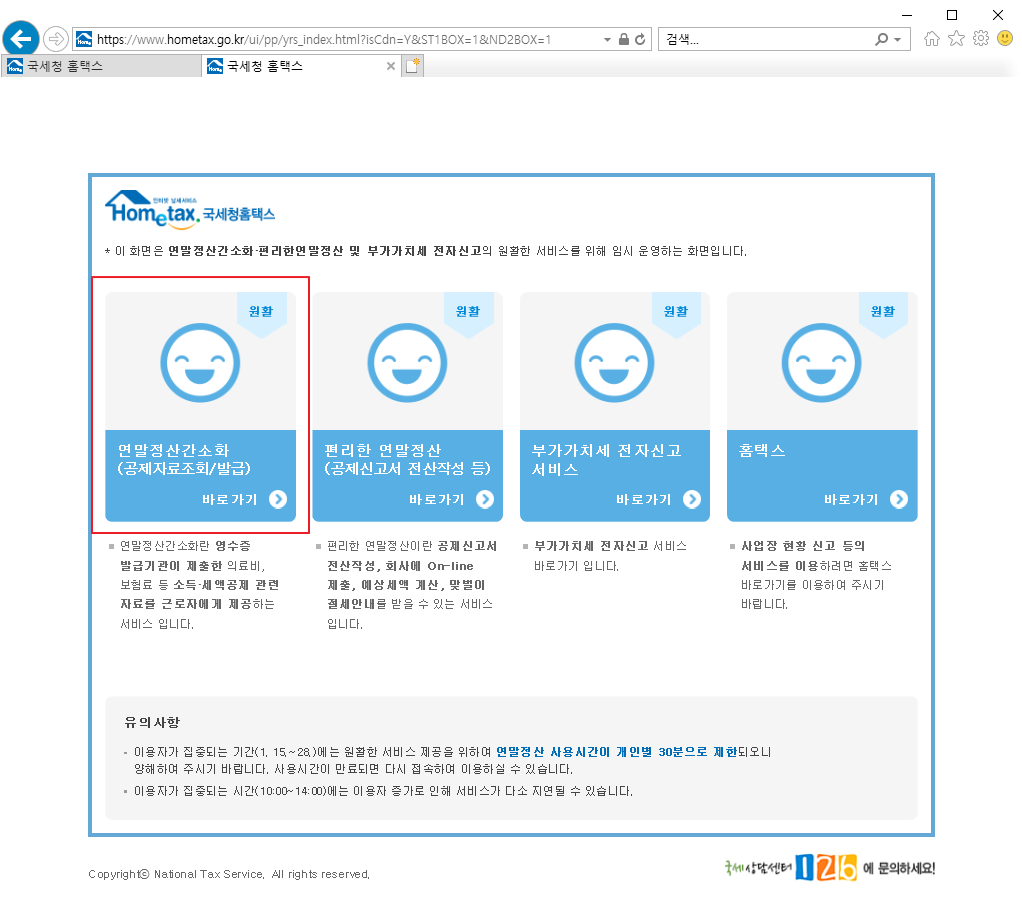Minimize the browser window

tap(907, 15)
